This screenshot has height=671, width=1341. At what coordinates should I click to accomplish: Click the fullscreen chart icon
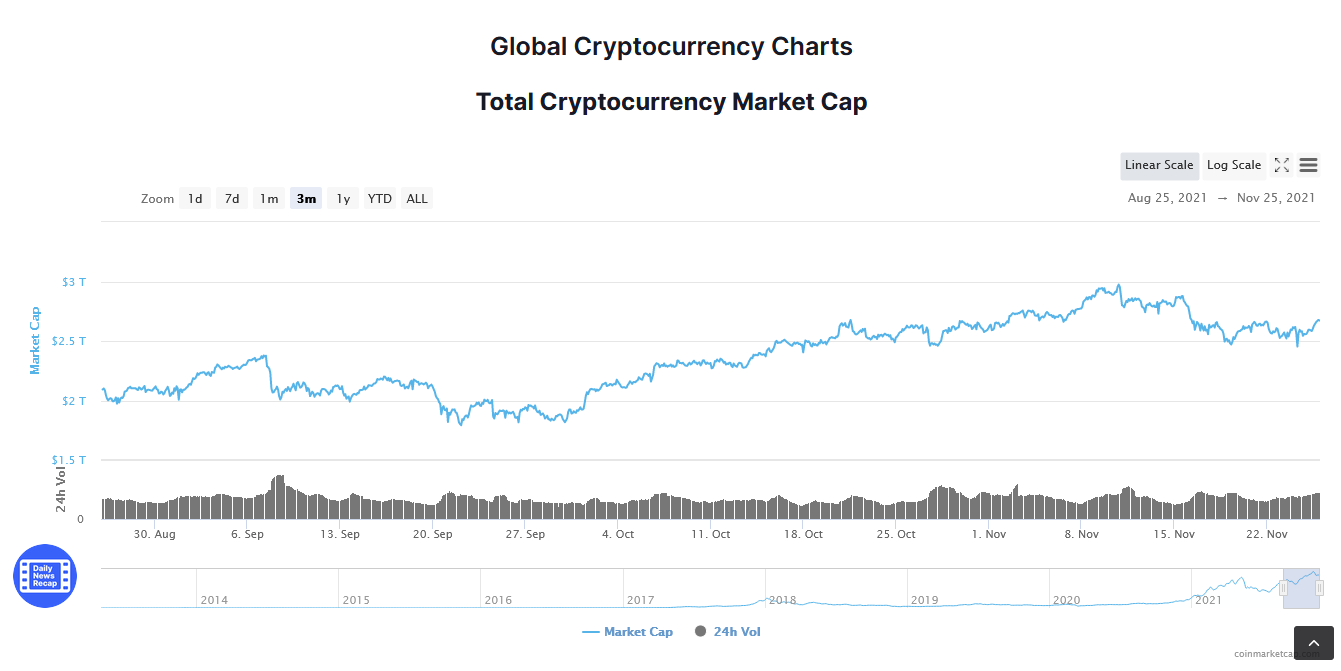[x=1281, y=165]
